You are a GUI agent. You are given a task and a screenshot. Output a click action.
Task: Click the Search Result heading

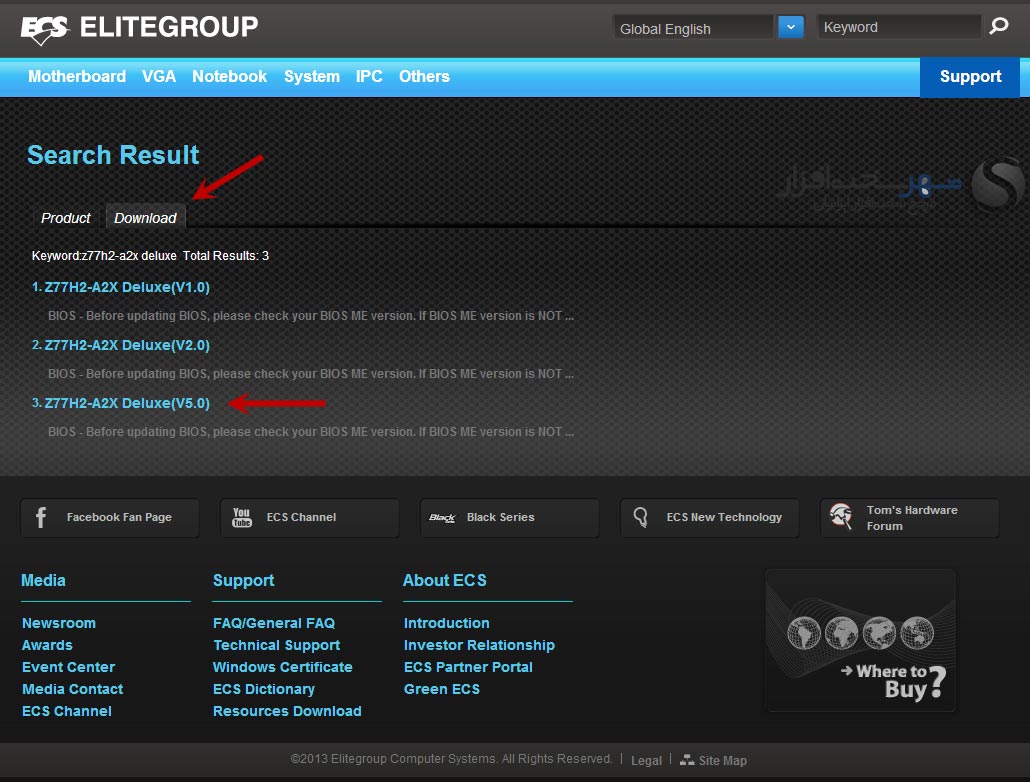tap(113, 155)
